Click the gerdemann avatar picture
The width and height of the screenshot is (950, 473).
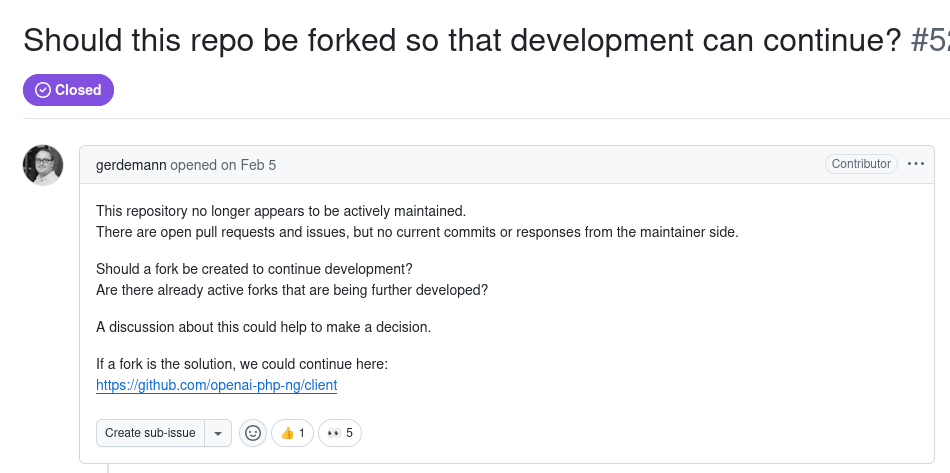pos(43,165)
